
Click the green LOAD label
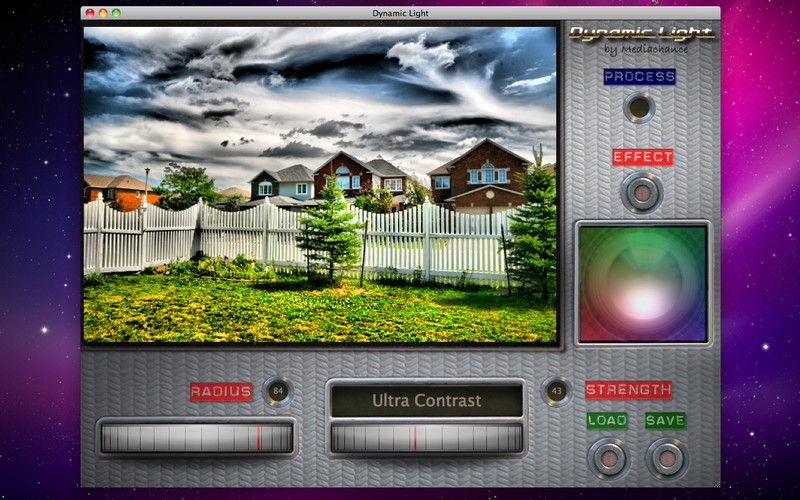[x=607, y=420]
